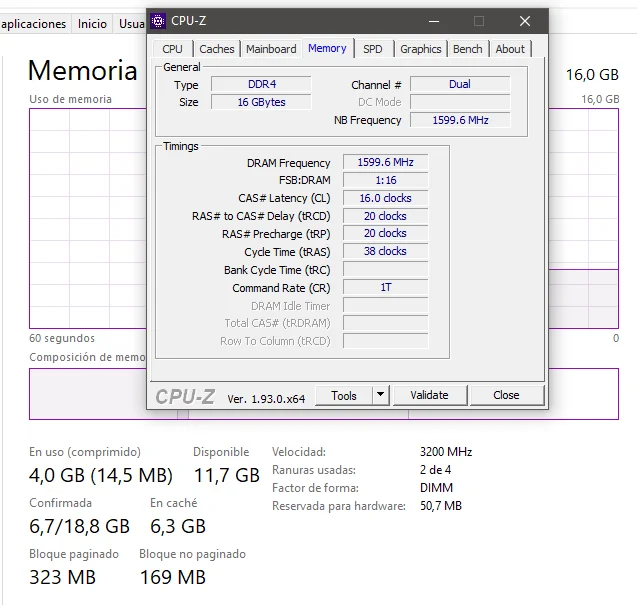637x609 pixels.
Task: Close the CPU-Z window with X
Action: coord(524,21)
